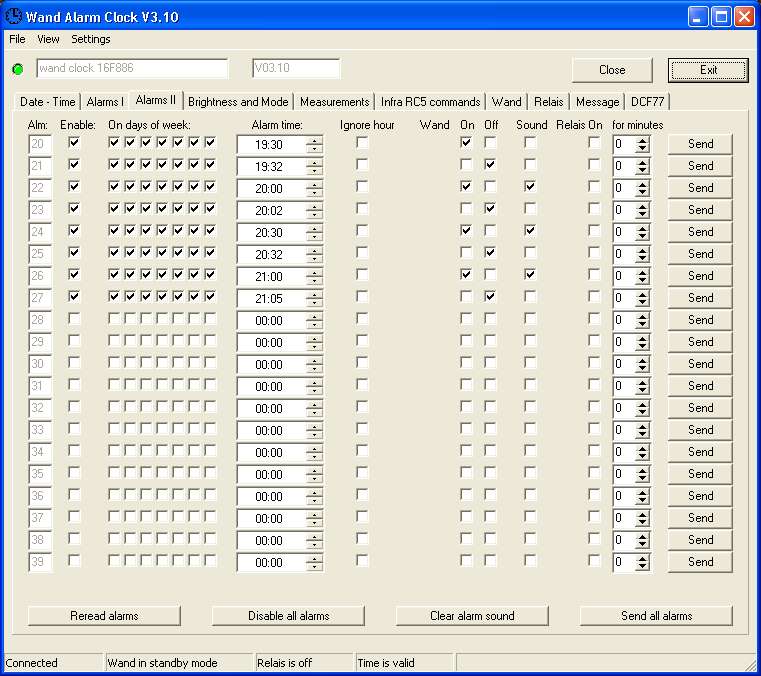Click 'Wand in standby mode' status text
Screen dimensions: 761x676
(x=162, y=663)
